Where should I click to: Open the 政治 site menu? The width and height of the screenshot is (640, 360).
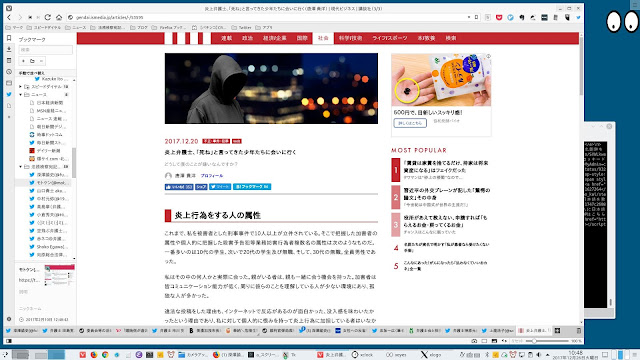tap(247, 38)
